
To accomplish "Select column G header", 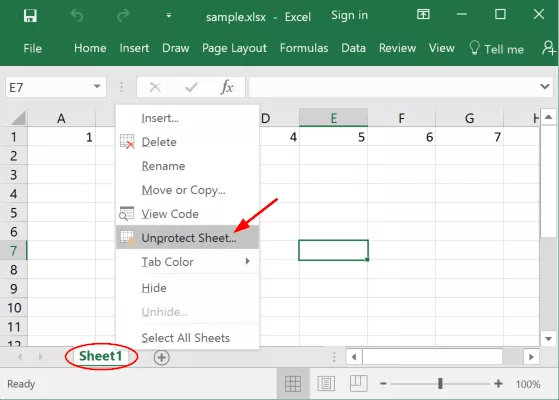I will tap(470, 118).
